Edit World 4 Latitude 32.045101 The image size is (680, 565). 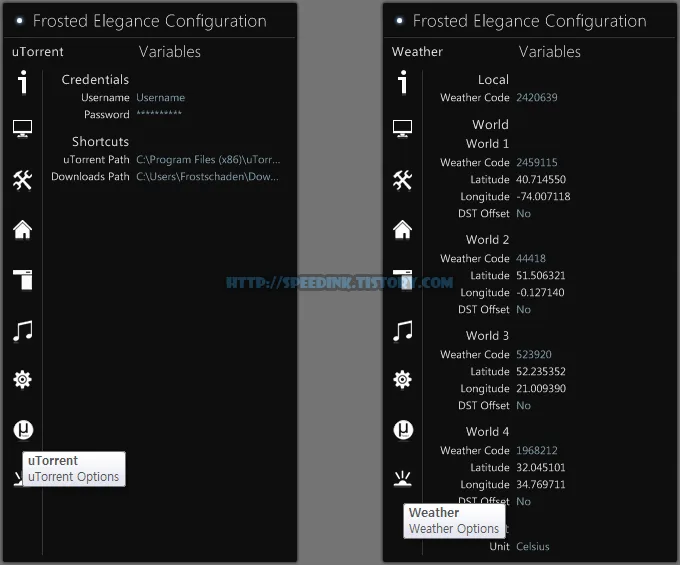click(x=540, y=467)
